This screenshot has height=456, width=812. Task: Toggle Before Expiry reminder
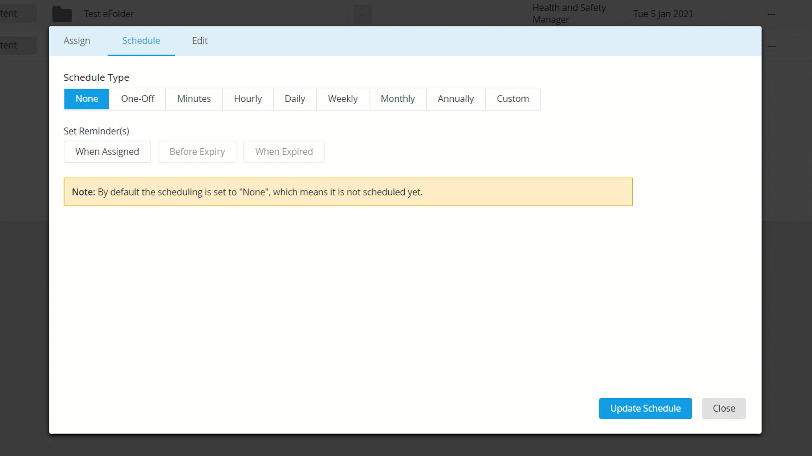[197, 152]
